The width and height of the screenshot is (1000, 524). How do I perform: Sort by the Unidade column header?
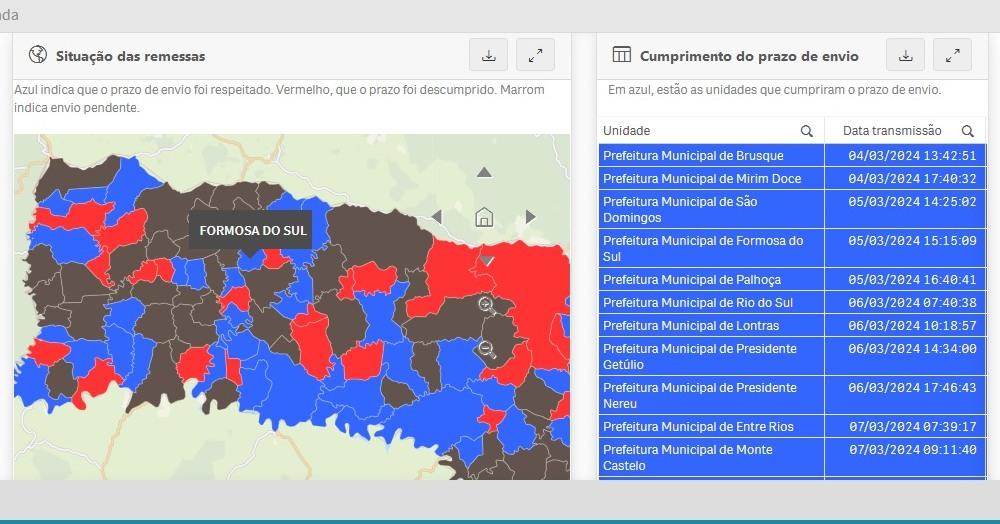[626, 131]
